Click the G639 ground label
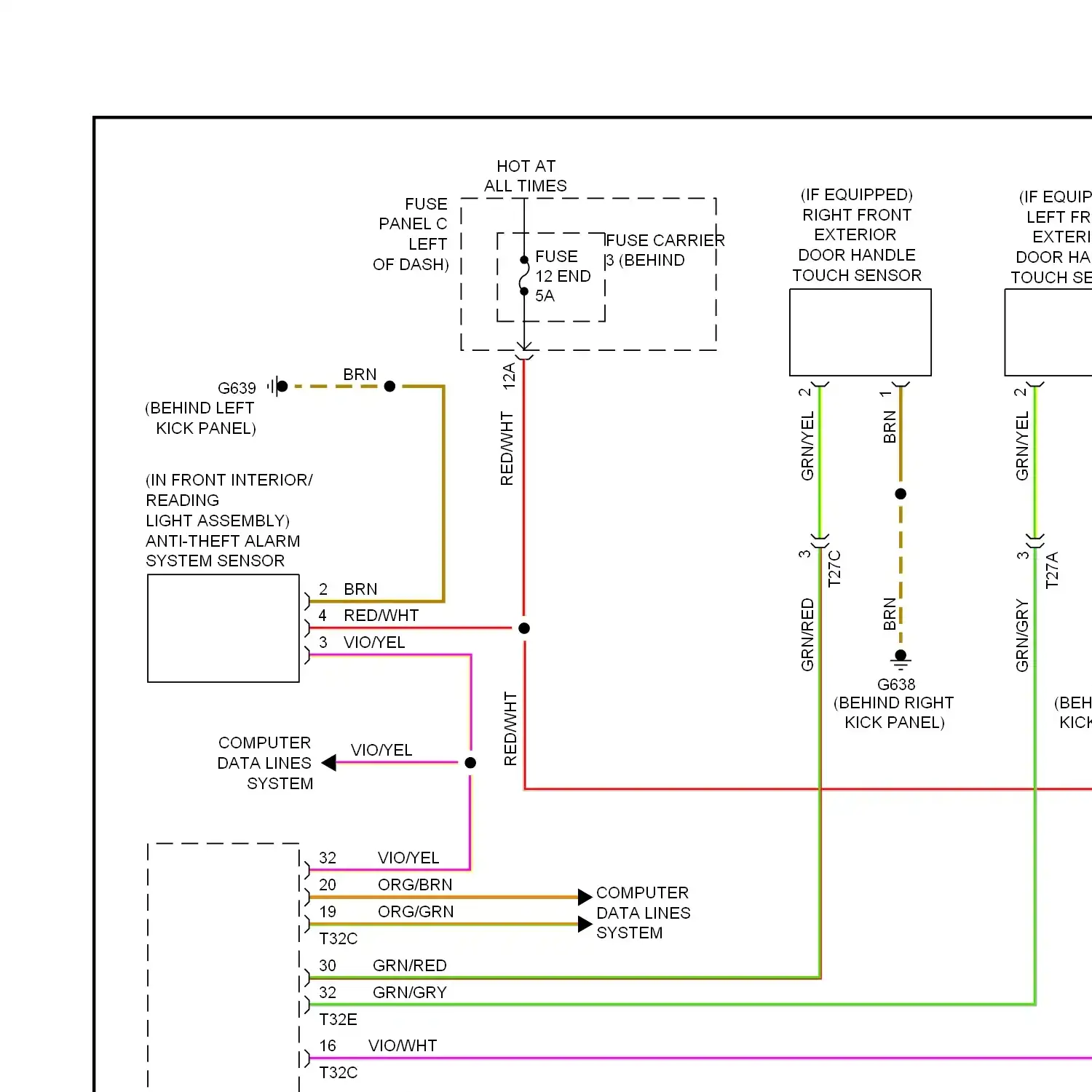 point(237,388)
